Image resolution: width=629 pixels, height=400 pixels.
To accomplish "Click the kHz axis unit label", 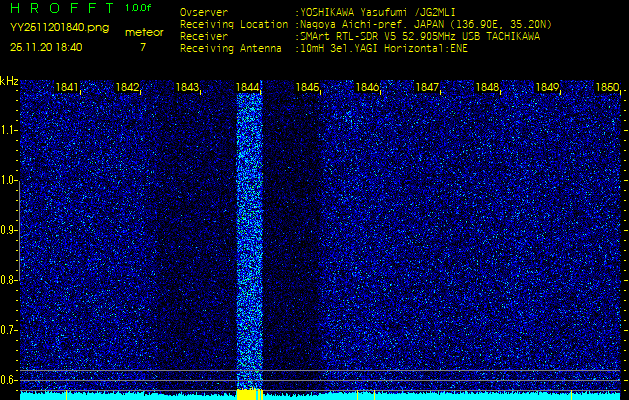I will click(9, 81).
